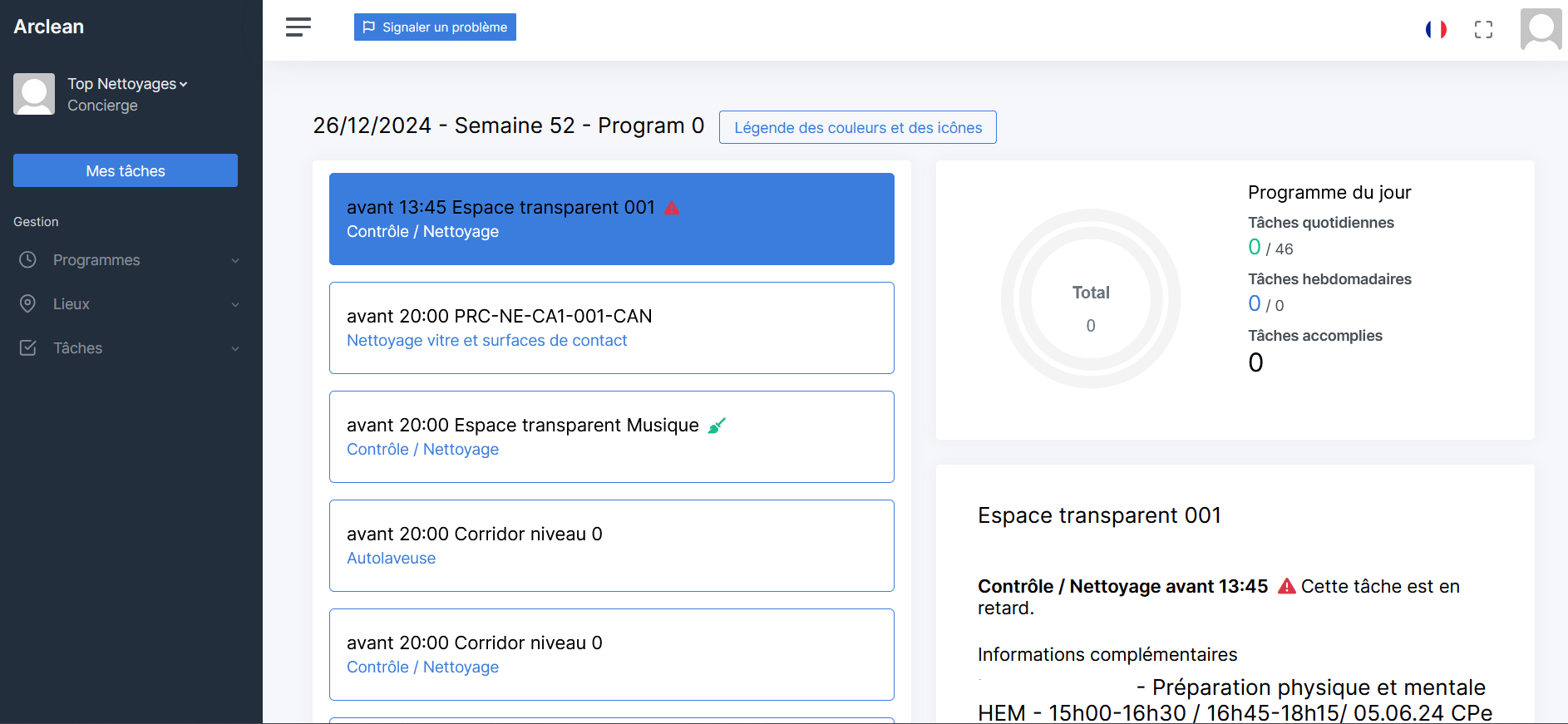
Task: Click the Programmes clock icon
Action: (x=27, y=259)
